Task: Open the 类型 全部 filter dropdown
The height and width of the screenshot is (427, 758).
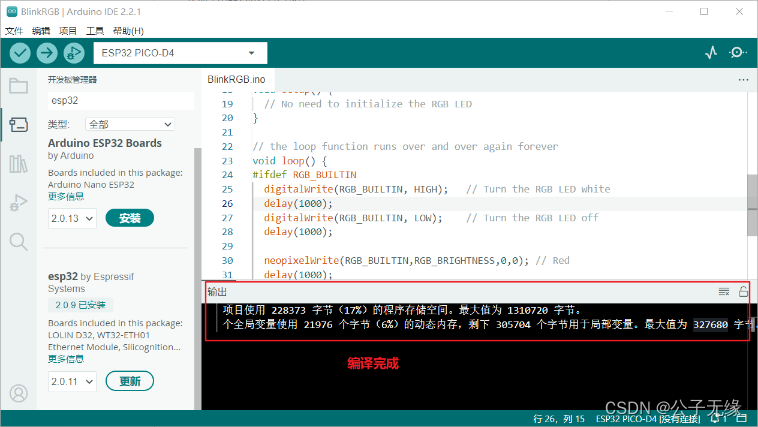Action: 130,124
